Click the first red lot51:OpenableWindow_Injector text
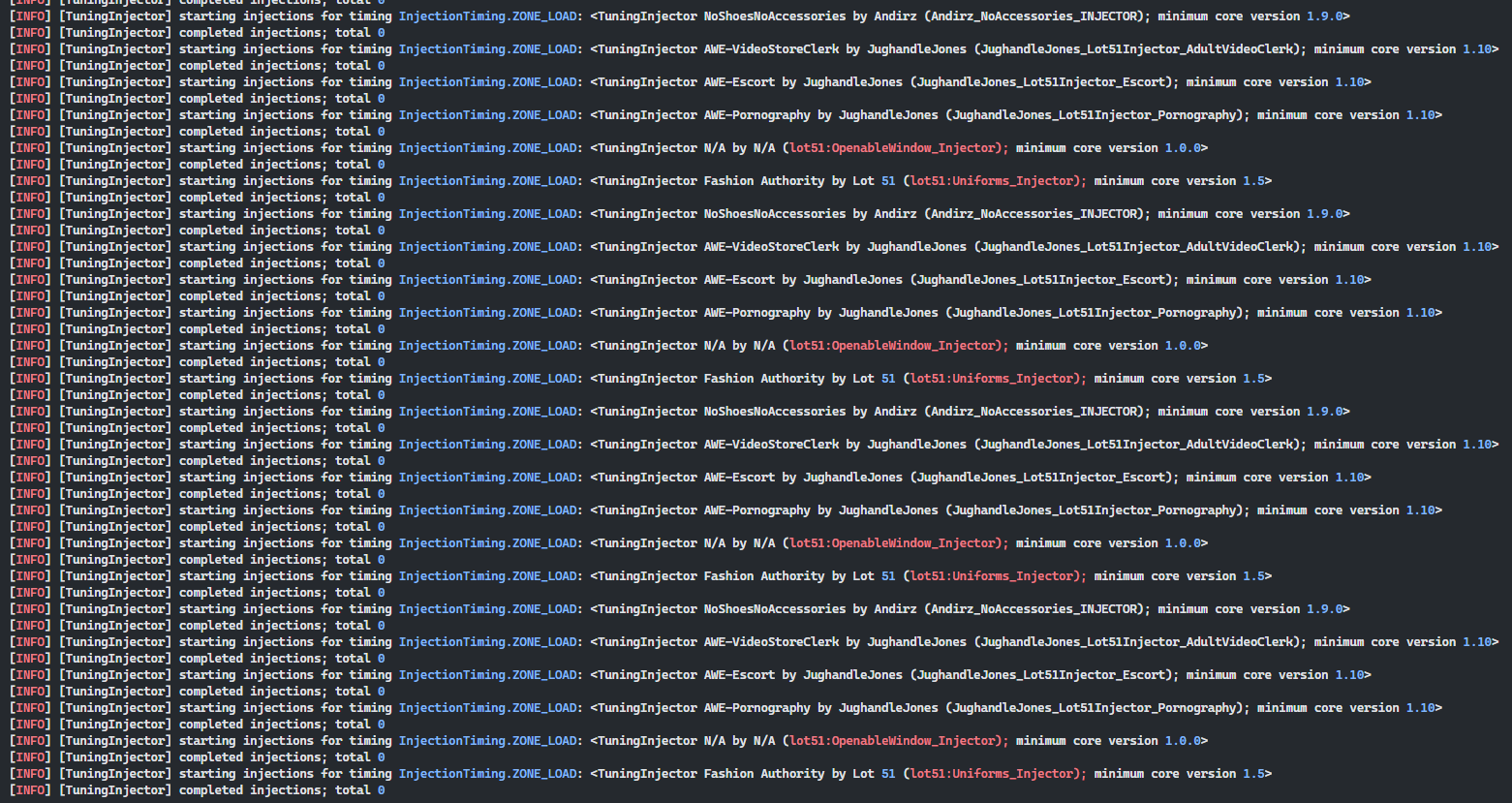1512x803 pixels. (899, 148)
